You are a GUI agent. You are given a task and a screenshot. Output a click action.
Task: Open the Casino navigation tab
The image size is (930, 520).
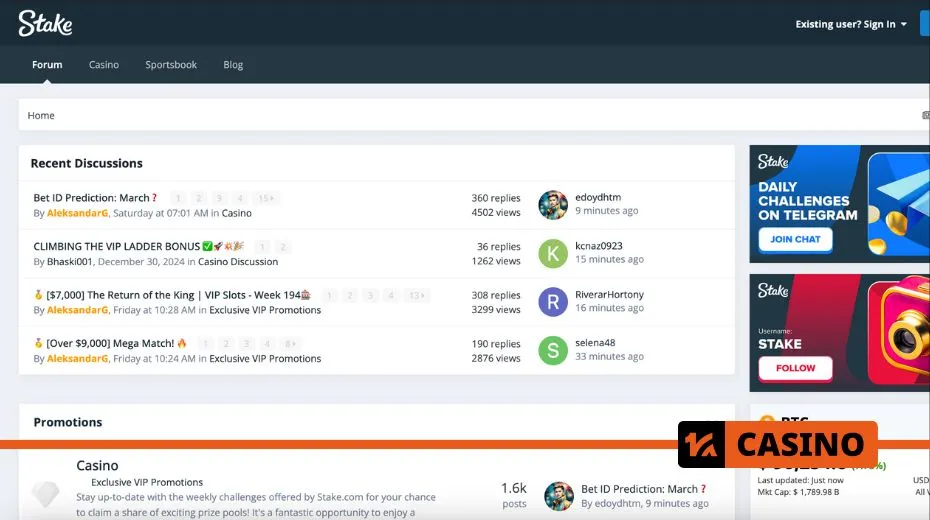coord(104,65)
